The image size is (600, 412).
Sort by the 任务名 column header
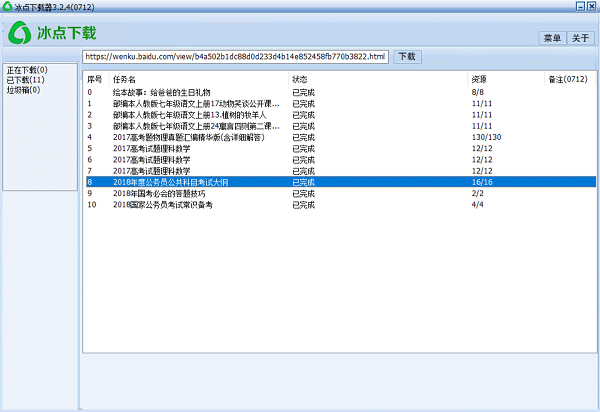tap(124, 79)
